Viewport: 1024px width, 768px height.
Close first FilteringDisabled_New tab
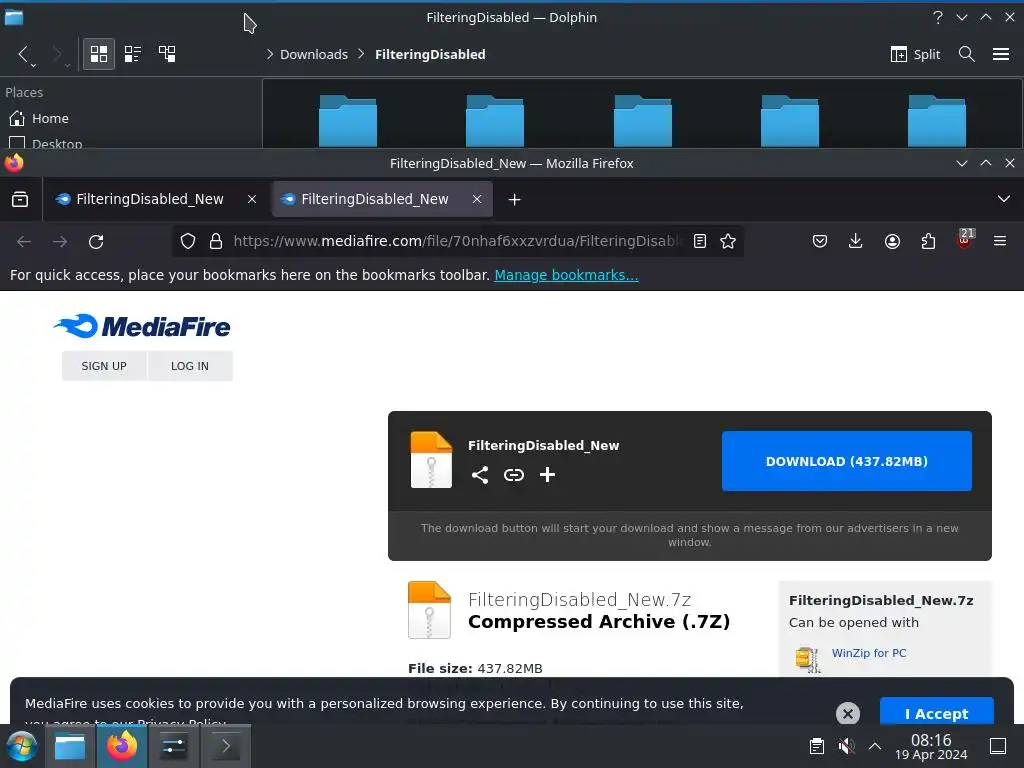pos(252,199)
